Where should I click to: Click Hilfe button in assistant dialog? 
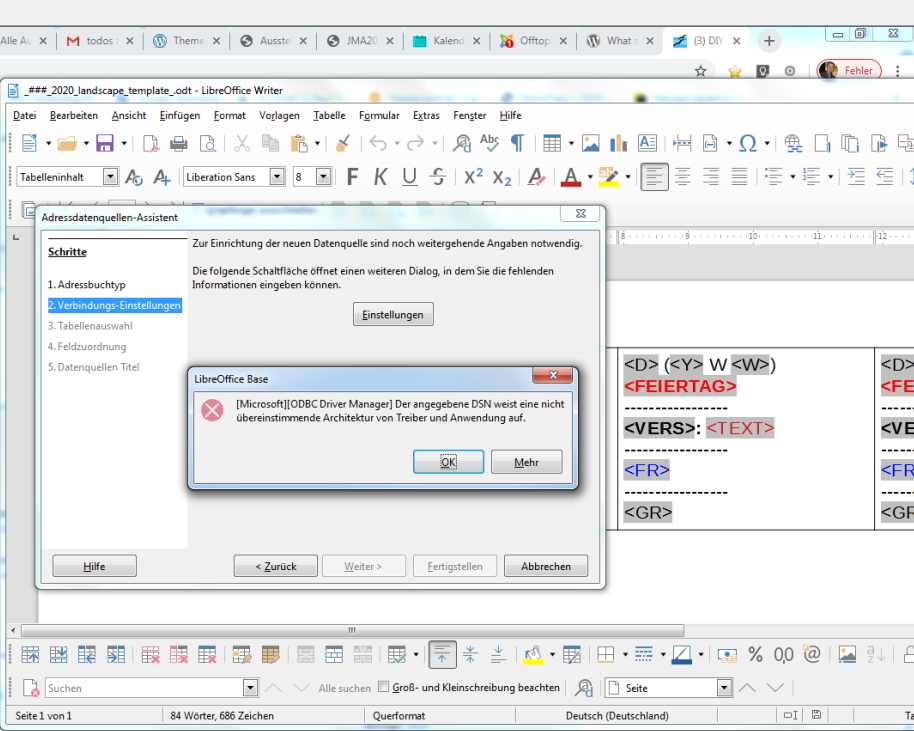point(94,566)
